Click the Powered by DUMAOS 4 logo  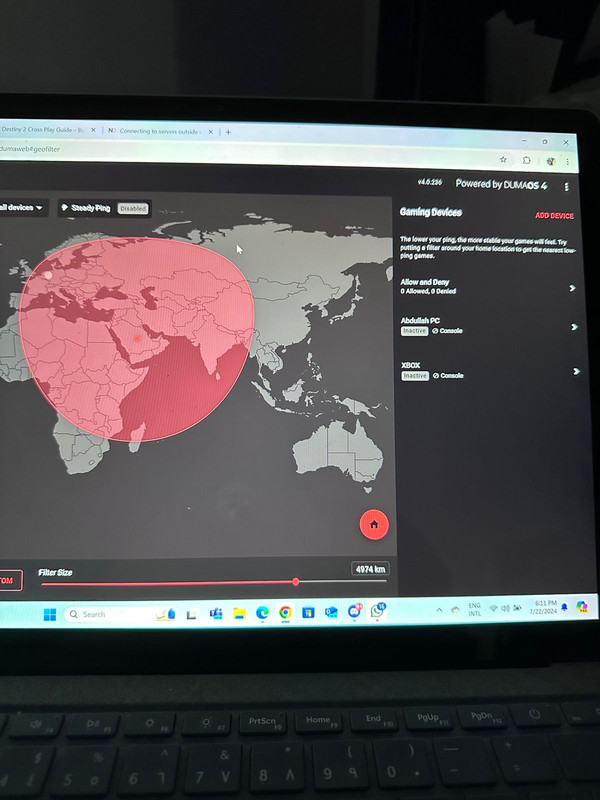coord(502,184)
